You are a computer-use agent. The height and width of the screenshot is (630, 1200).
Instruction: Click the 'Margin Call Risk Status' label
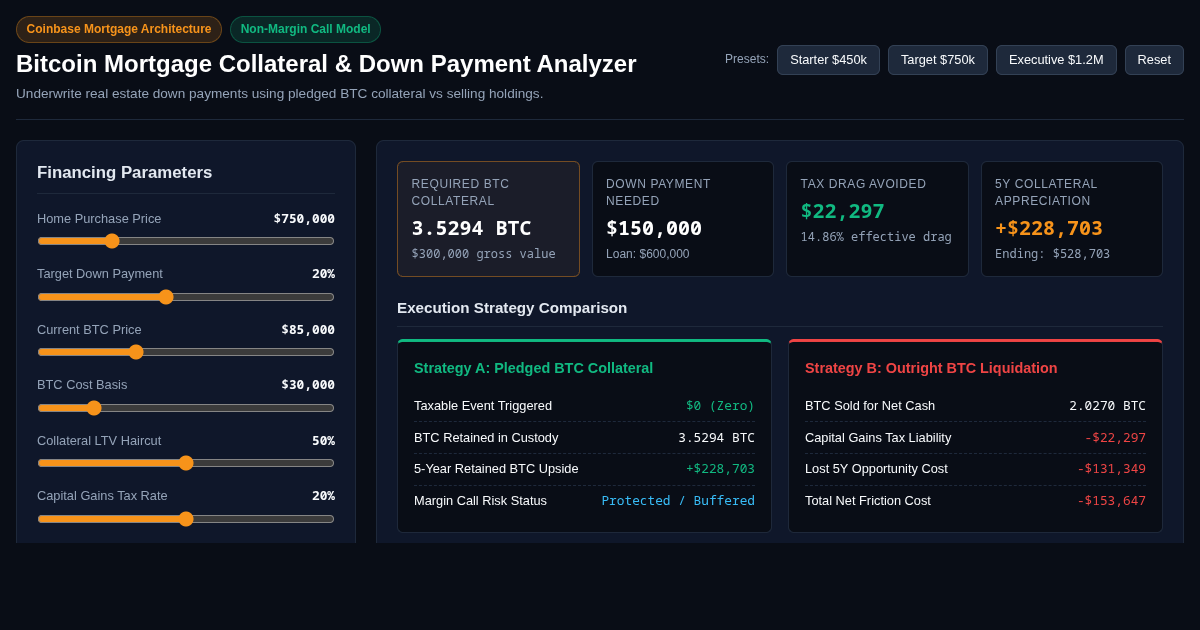coord(480,501)
